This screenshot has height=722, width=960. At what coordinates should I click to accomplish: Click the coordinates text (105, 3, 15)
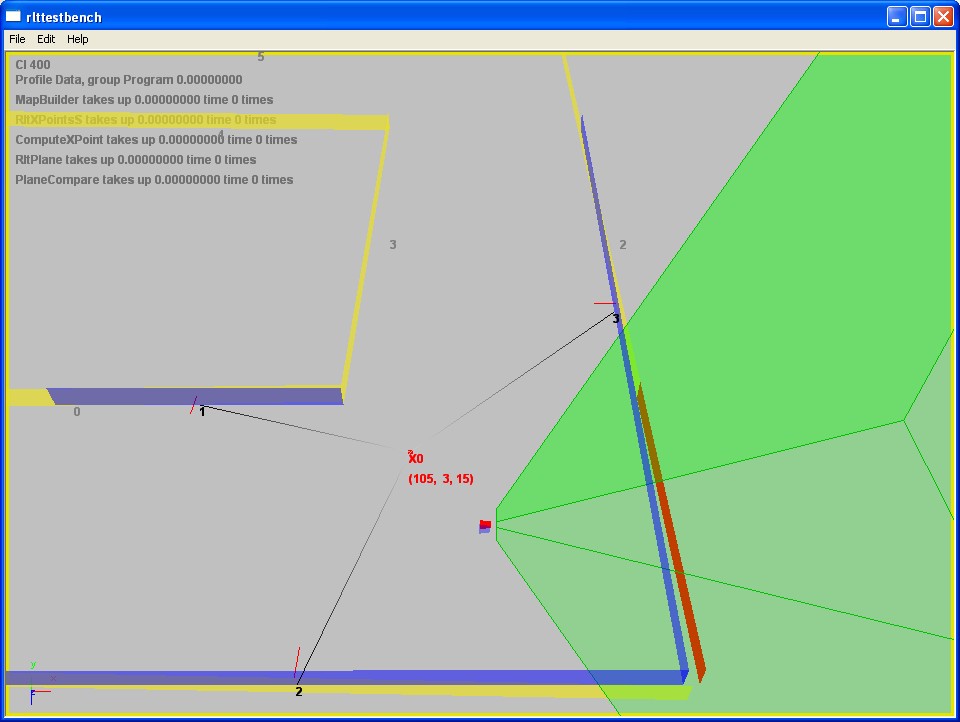tap(441, 479)
